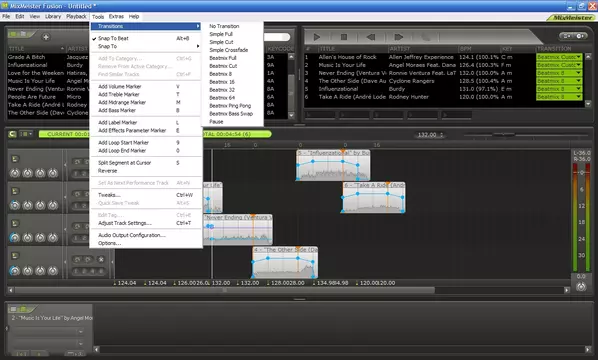Open the File menu

pyautogui.click(x=6, y=16)
